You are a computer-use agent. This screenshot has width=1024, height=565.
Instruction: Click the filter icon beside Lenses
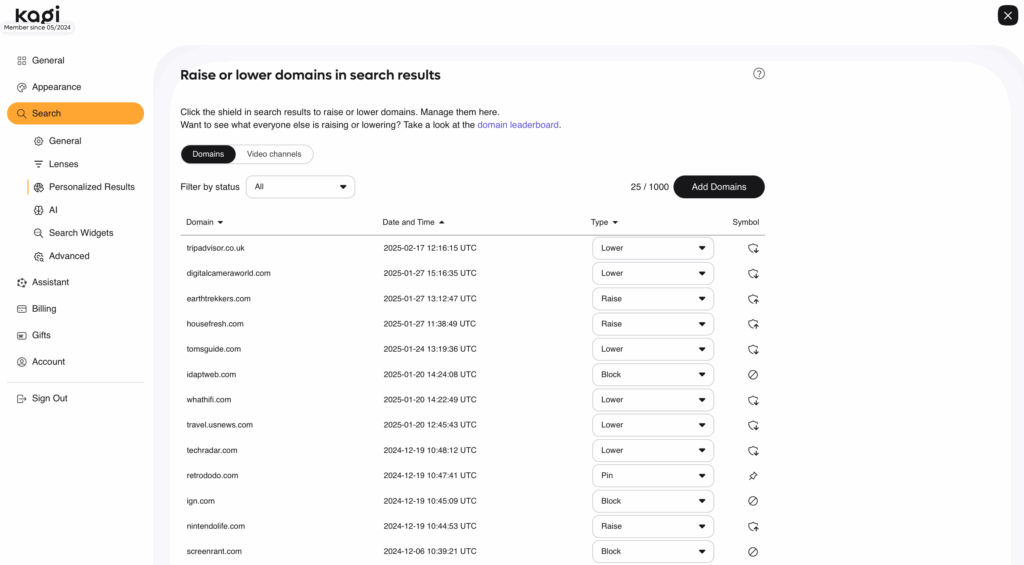pyautogui.click(x=39, y=164)
